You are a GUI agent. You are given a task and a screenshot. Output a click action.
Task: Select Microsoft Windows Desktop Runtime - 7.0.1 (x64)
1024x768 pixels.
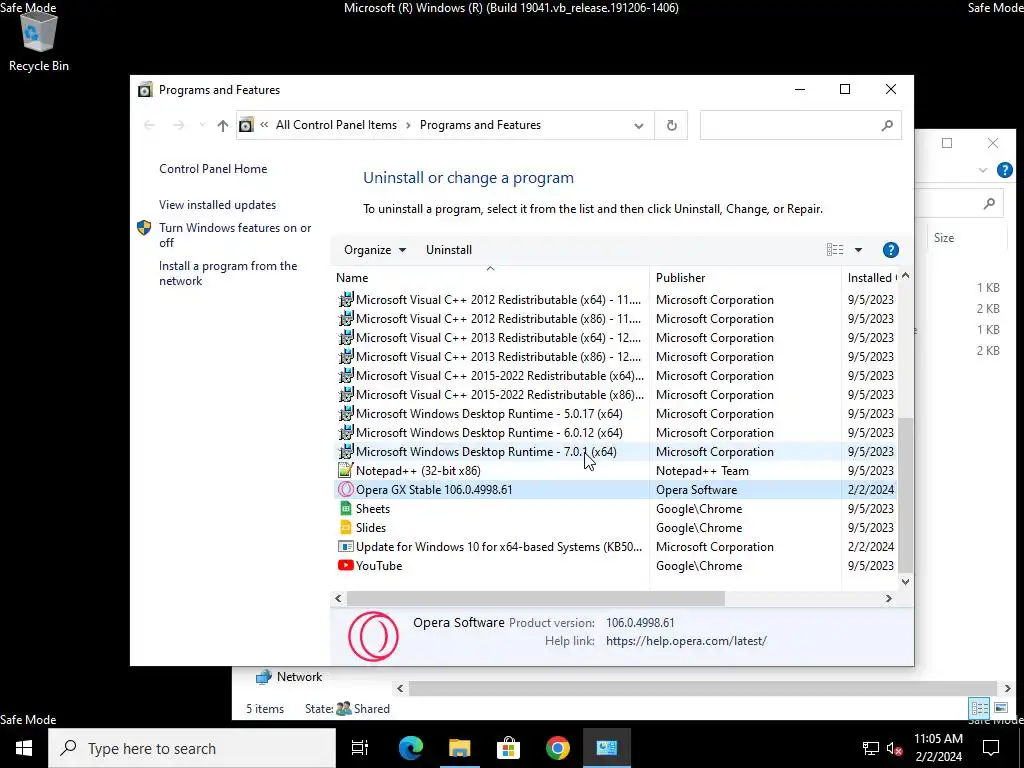[x=615, y=451]
